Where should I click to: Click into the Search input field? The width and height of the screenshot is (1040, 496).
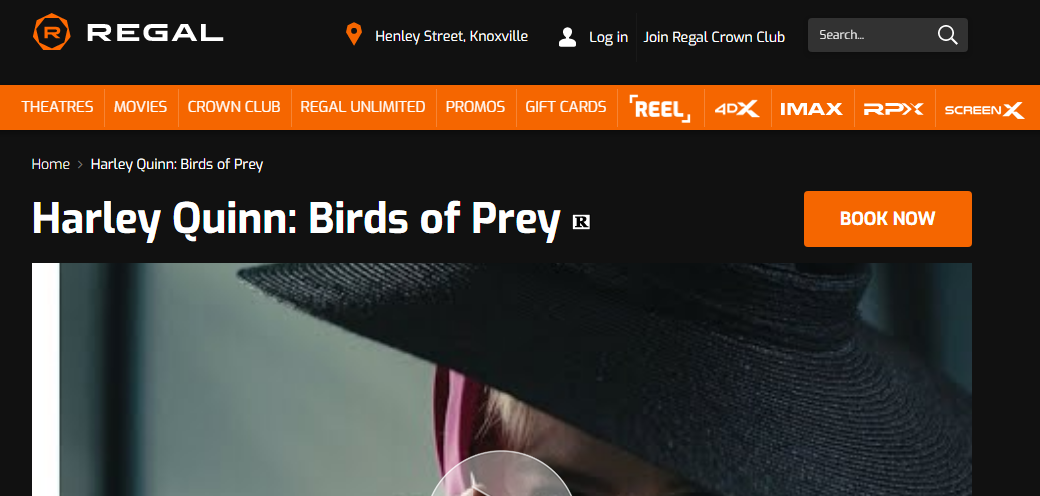(x=872, y=35)
